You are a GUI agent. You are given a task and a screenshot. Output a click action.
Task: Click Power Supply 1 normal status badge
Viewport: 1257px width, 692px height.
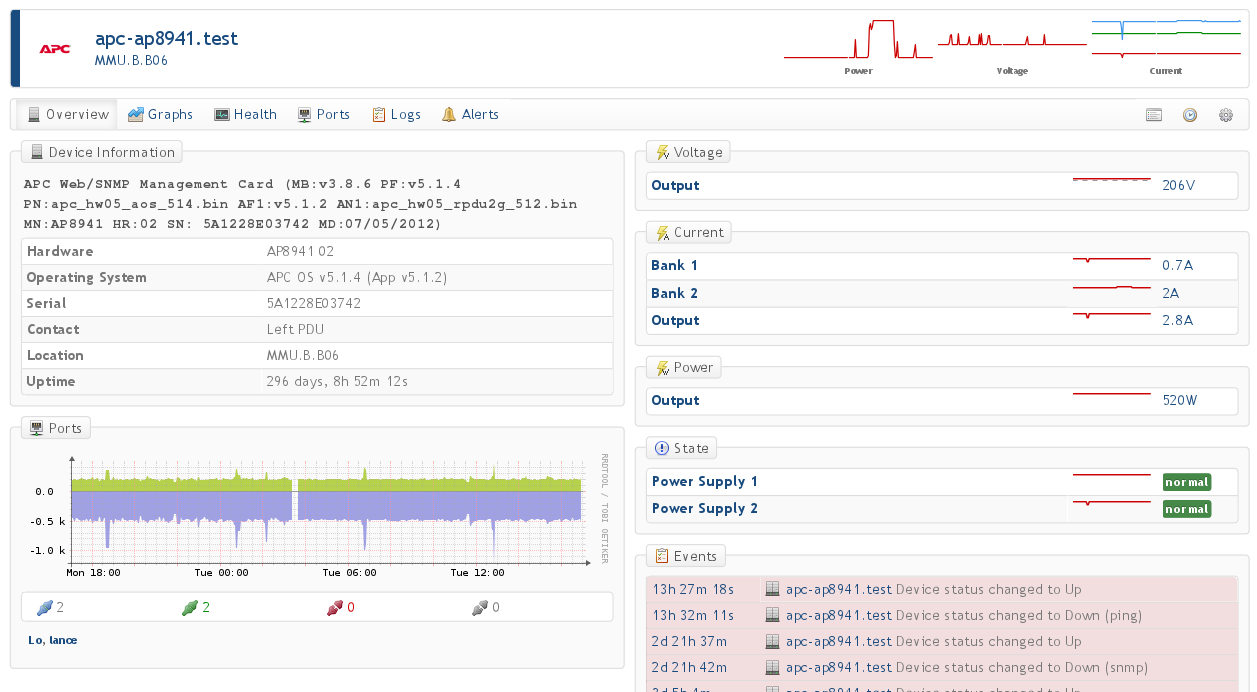1187,482
